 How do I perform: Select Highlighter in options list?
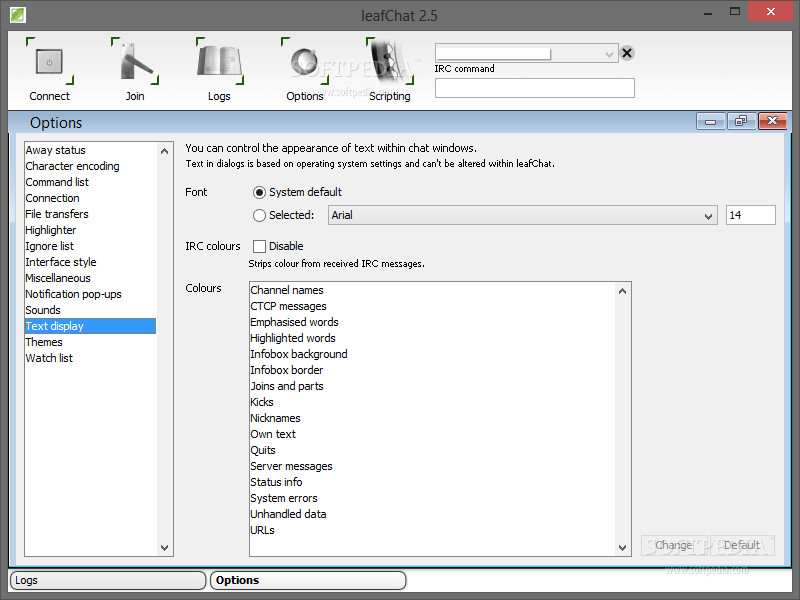click(x=90, y=230)
